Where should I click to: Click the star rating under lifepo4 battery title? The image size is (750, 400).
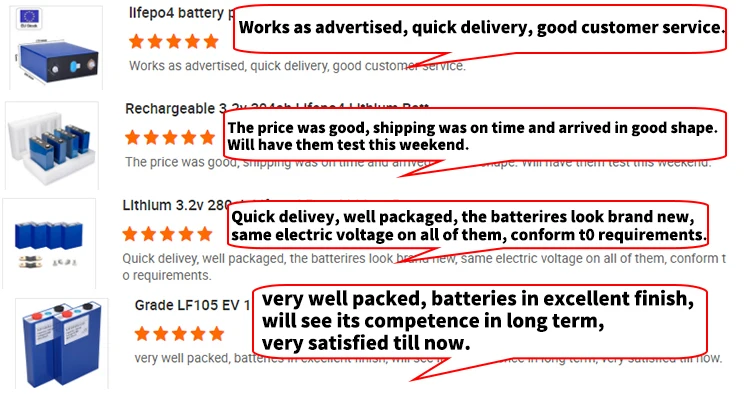click(174, 42)
